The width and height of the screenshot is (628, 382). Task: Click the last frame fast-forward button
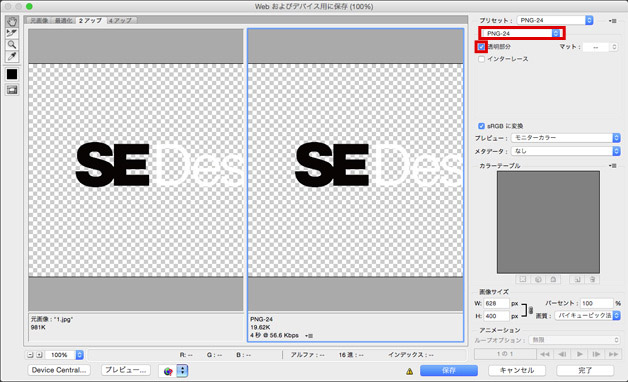pos(613,354)
